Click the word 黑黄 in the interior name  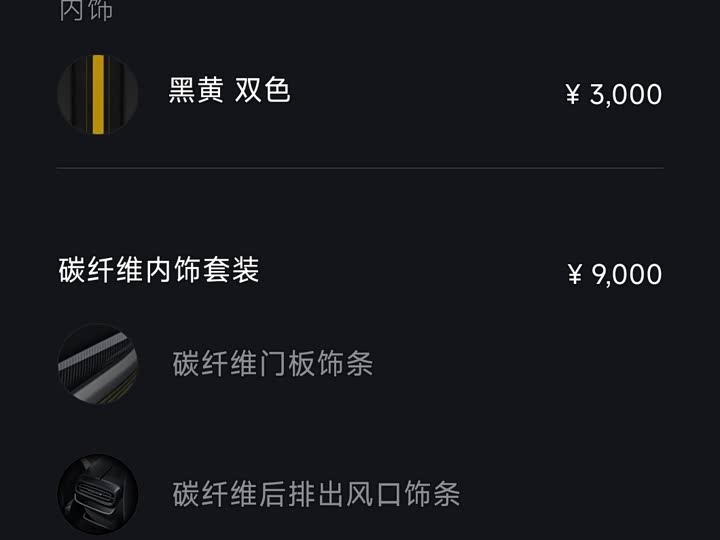click(x=196, y=91)
